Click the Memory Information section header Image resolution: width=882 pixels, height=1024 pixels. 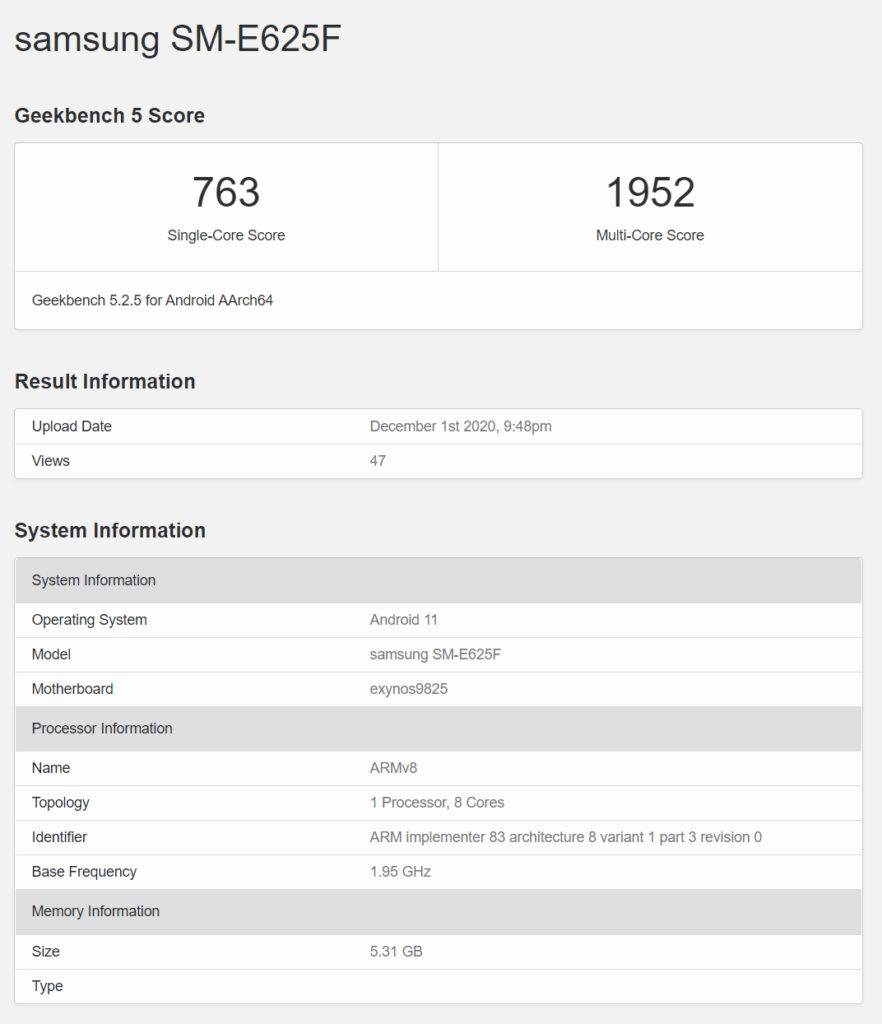438,912
